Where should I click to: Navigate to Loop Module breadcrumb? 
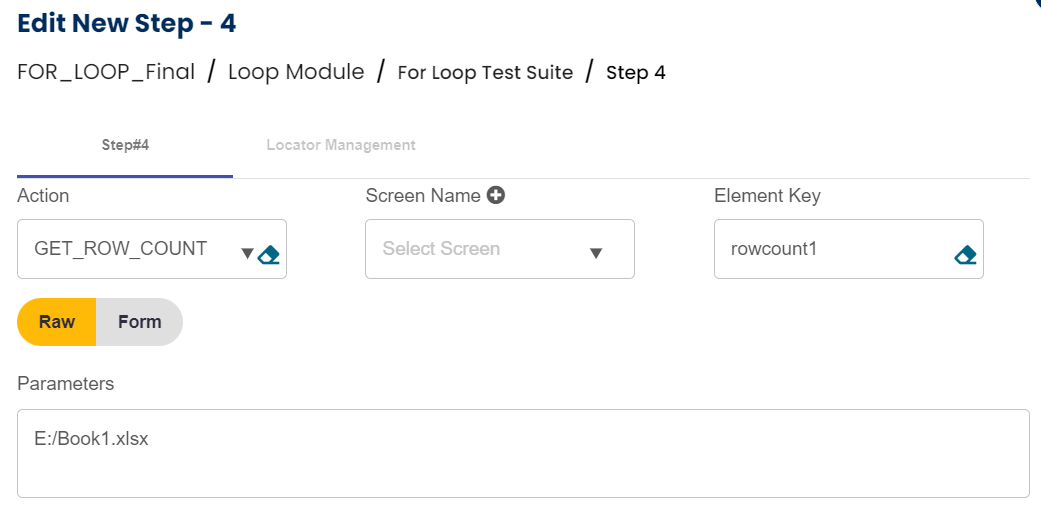(296, 72)
